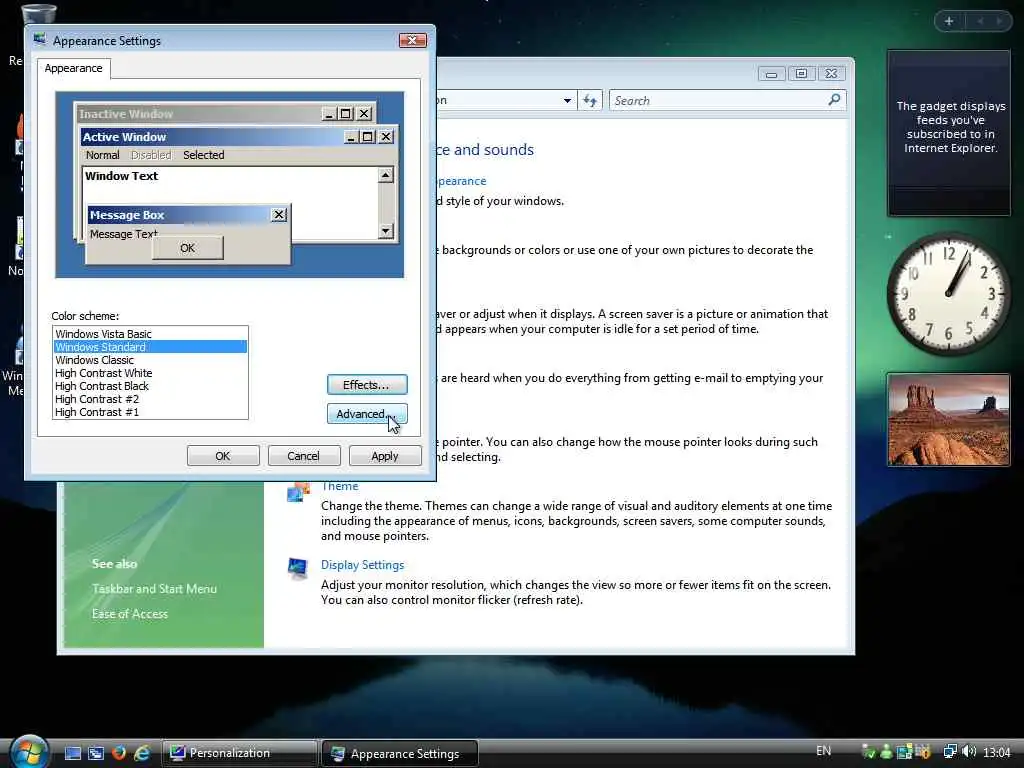The image size is (1024, 768).
Task: Click the green checkmark tray icon
Action: point(869,752)
